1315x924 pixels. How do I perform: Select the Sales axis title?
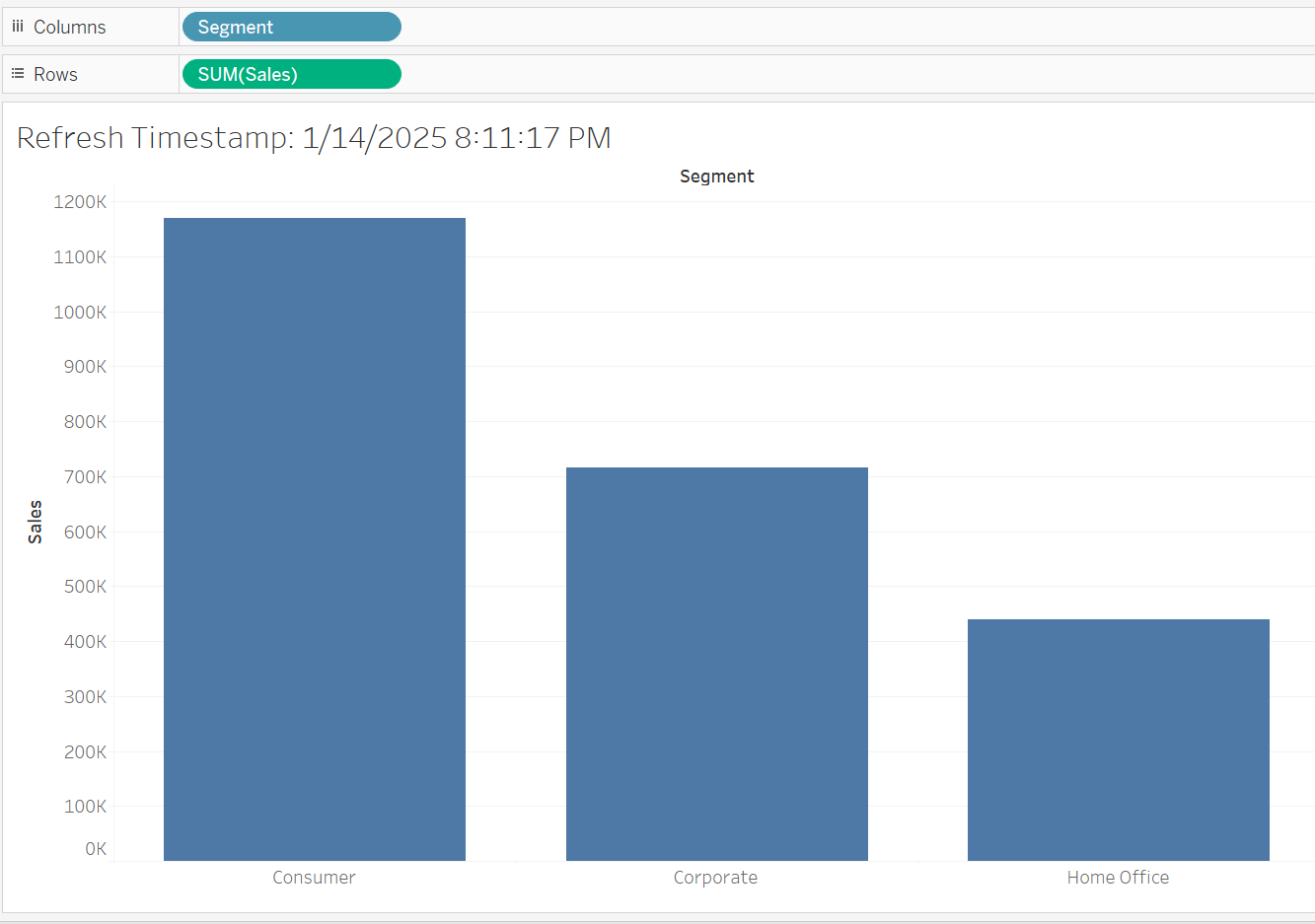(x=35, y=520)
